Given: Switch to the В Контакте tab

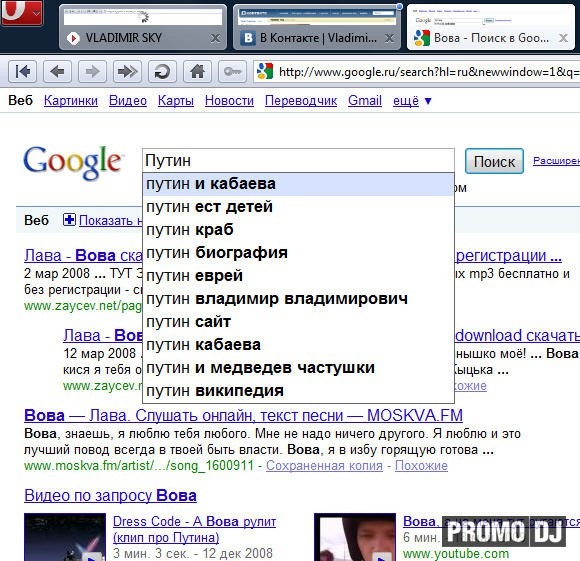Looking at the screenshot, I should 317,27.
